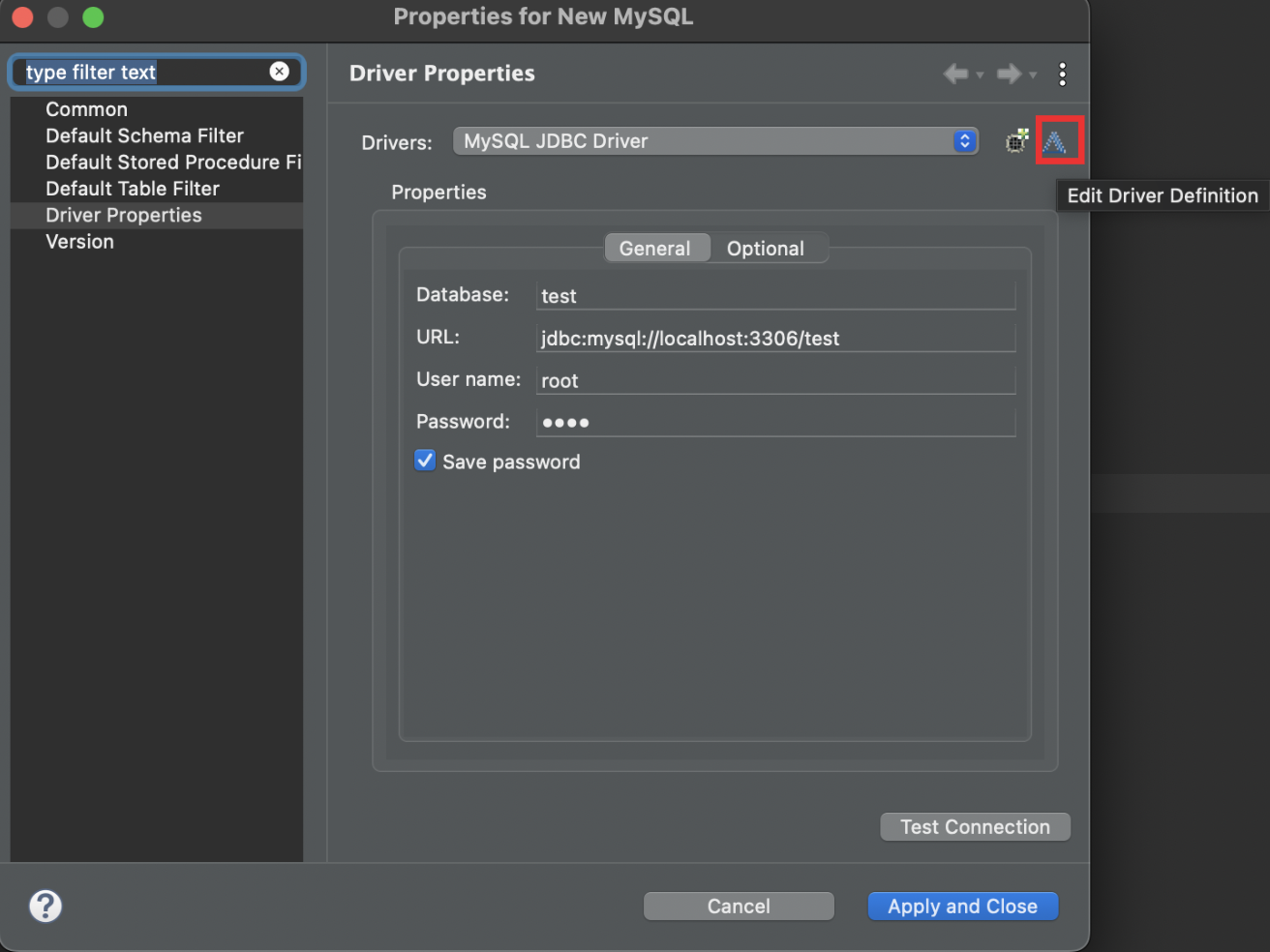Switch to the General tab
Image resolution: width=1270 pixels, height=952 pixels.
coord(655,249)
